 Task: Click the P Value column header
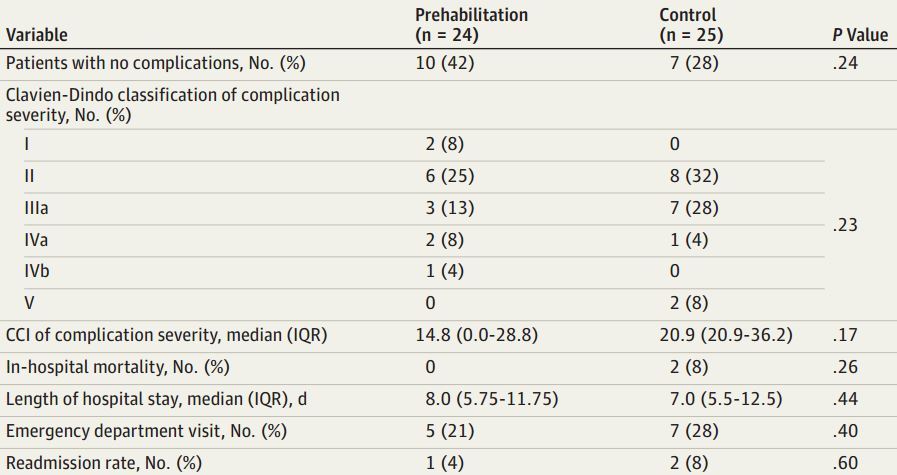(x=859, y=35)
